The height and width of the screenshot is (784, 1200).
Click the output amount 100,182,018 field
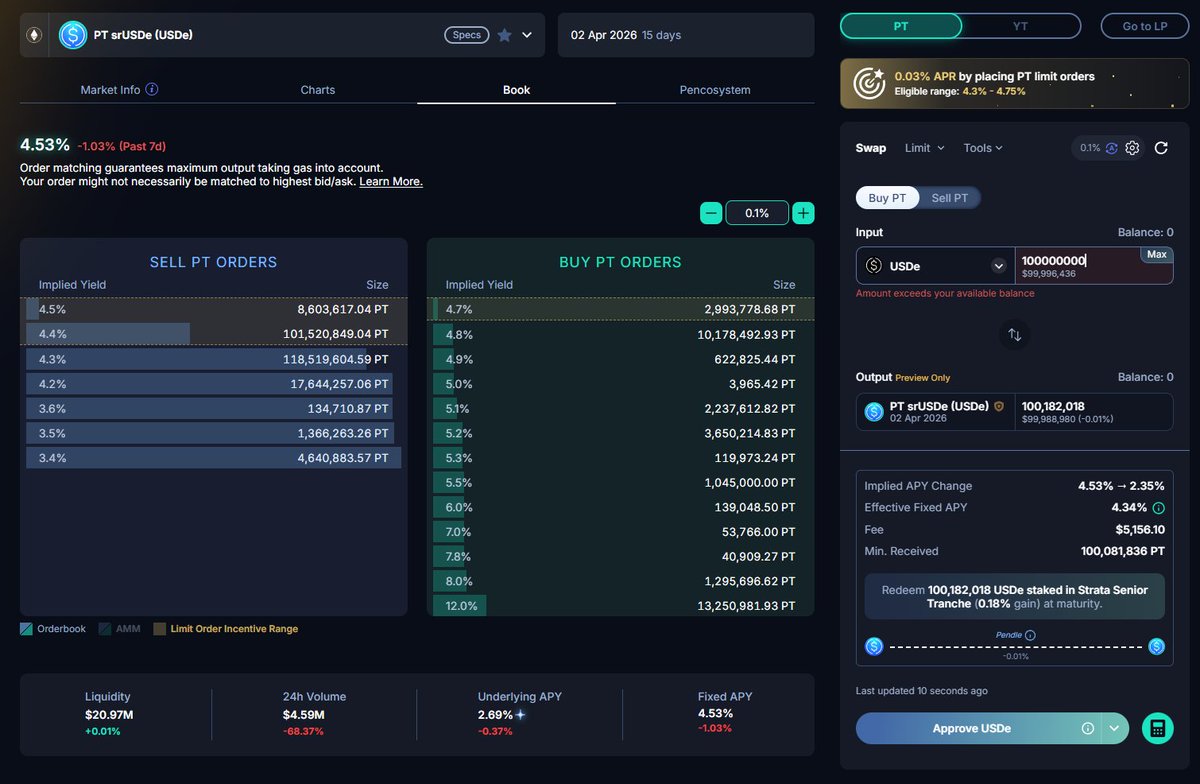[1094, 412]
